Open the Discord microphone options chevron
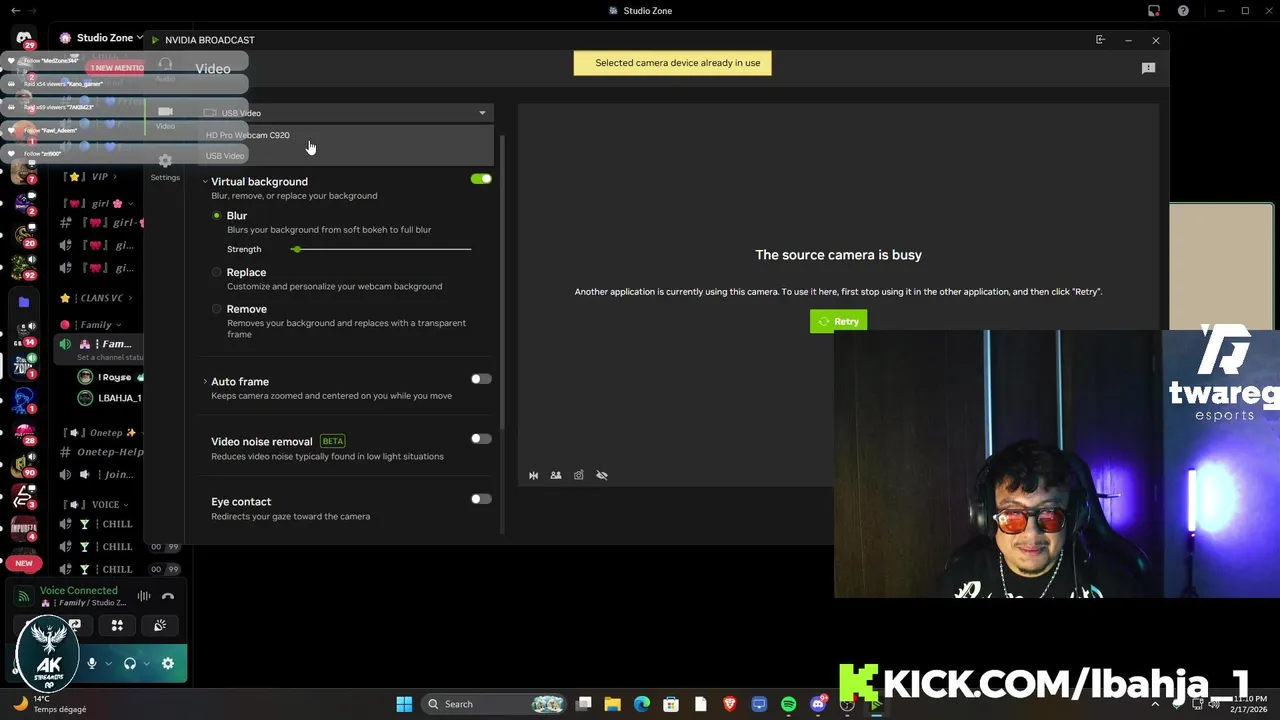This screenshot has width=1280, height=720. [x=109, y=663]
